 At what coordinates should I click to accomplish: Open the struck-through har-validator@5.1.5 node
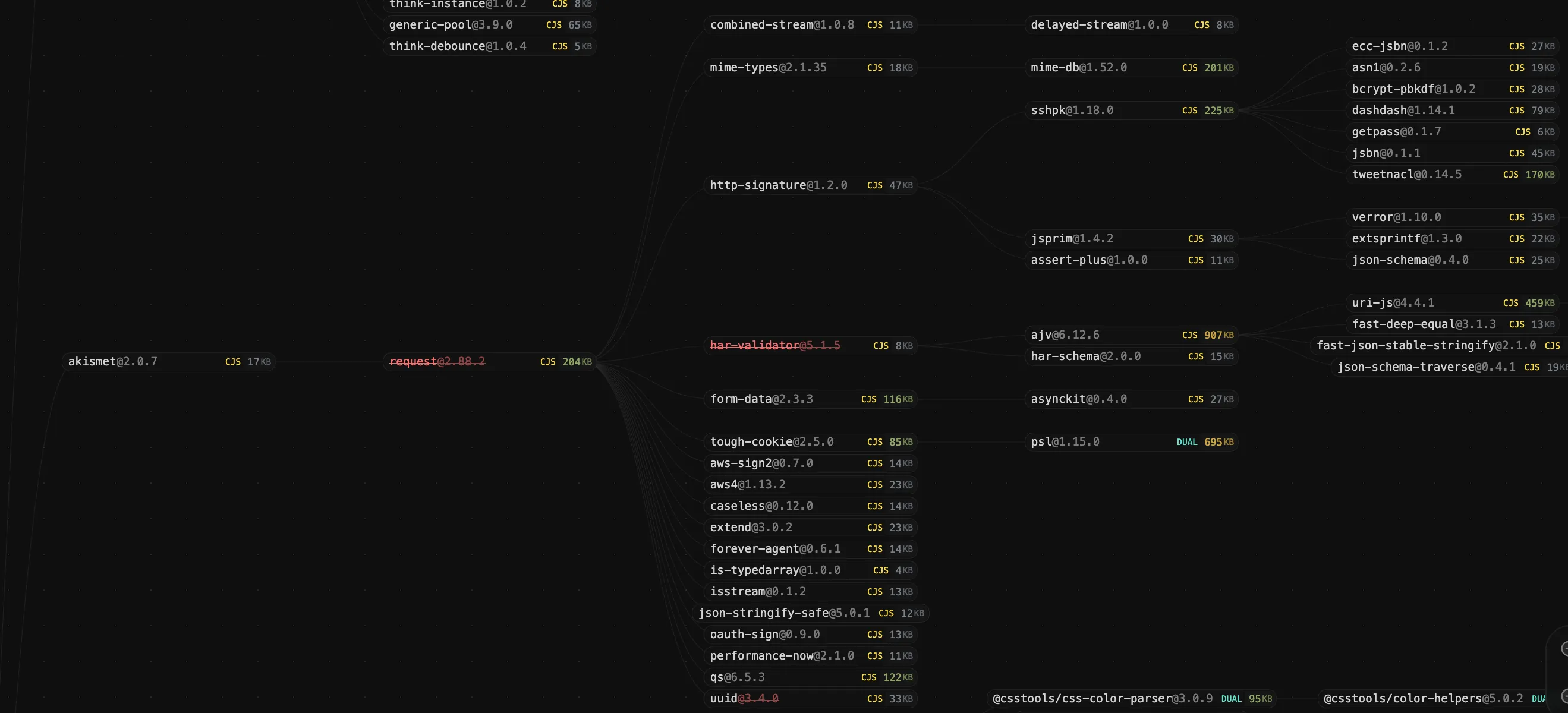coord(775,346)
